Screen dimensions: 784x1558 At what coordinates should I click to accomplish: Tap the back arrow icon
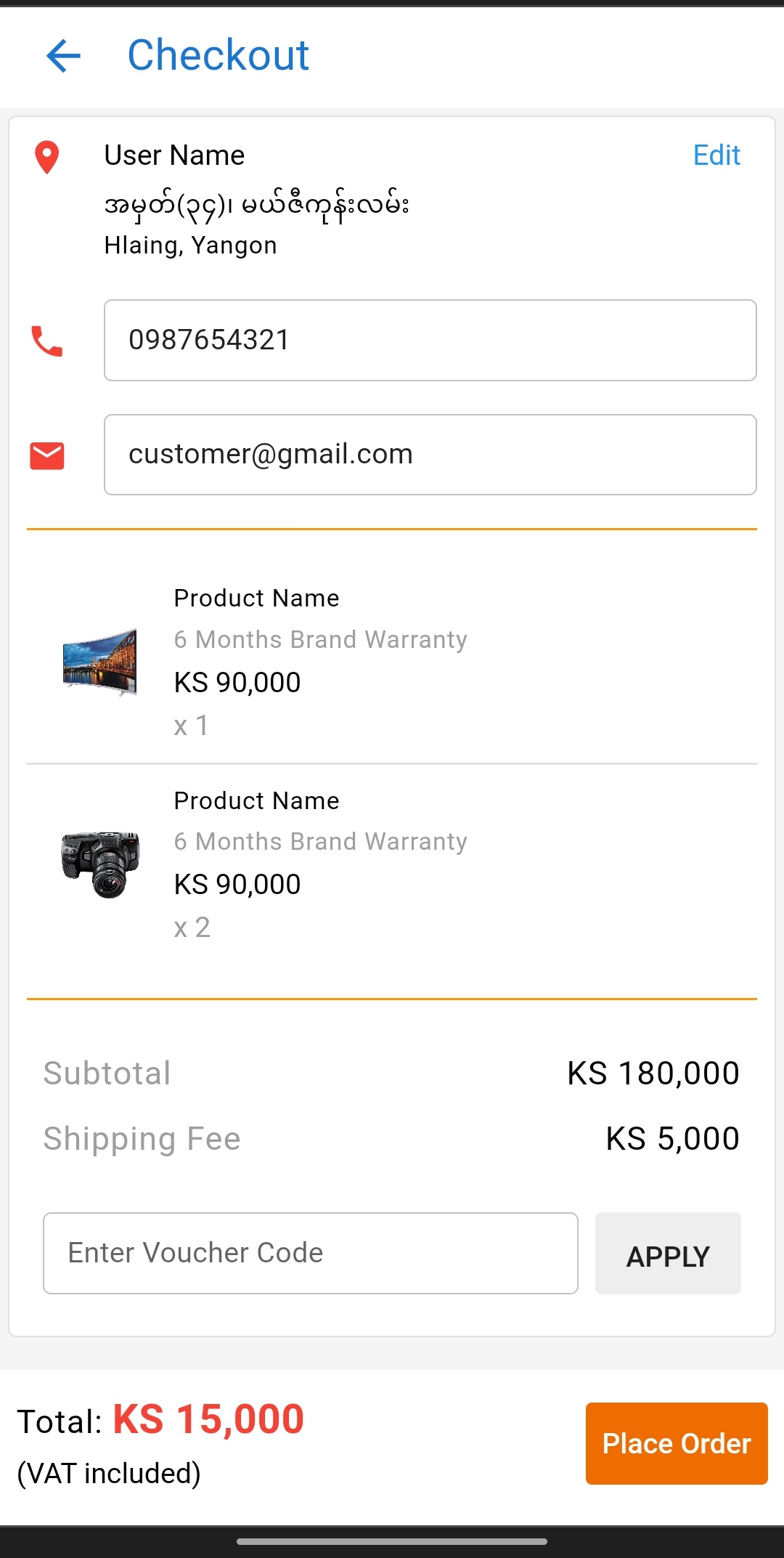63,56
